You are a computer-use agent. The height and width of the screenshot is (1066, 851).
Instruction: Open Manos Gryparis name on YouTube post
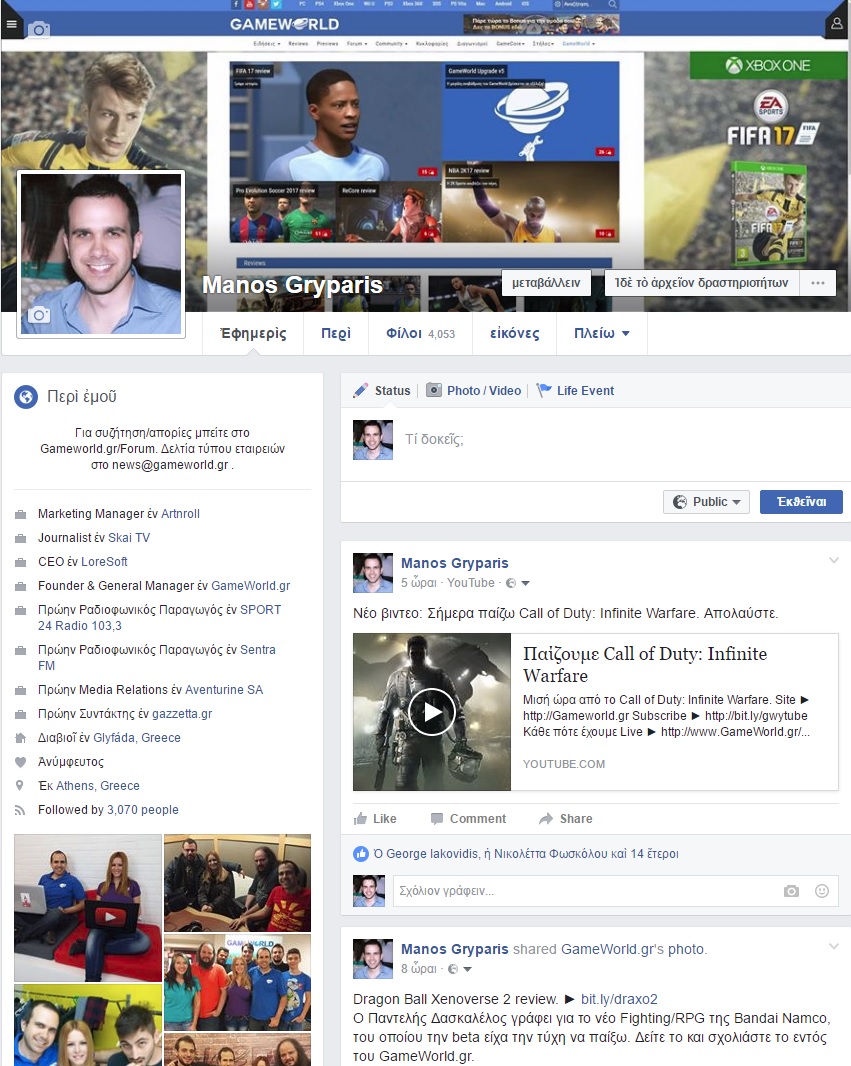tap(455, 563)
